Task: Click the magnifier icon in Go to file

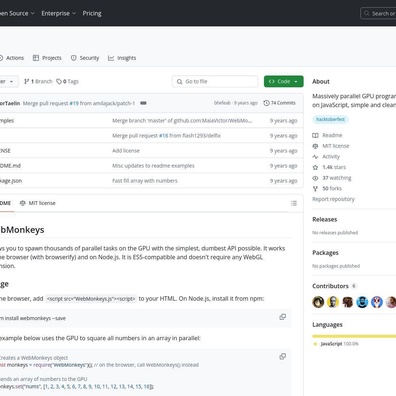Action: [x=179, y=81]
